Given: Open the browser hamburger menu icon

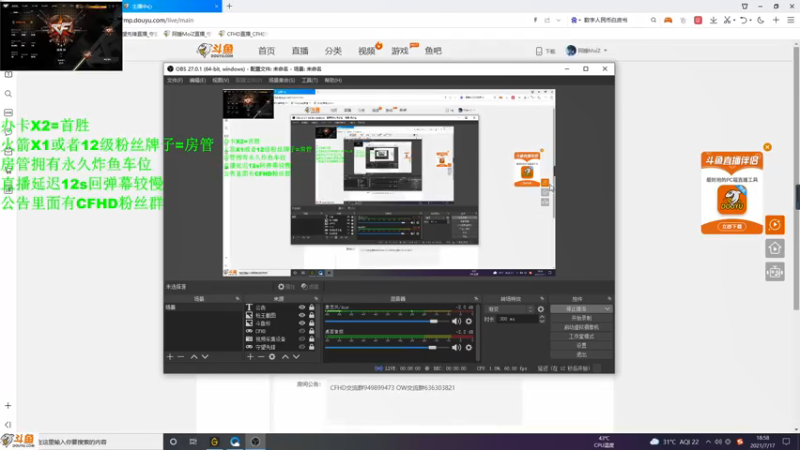Looking at the screenshot, I should (x=790, y=20).
